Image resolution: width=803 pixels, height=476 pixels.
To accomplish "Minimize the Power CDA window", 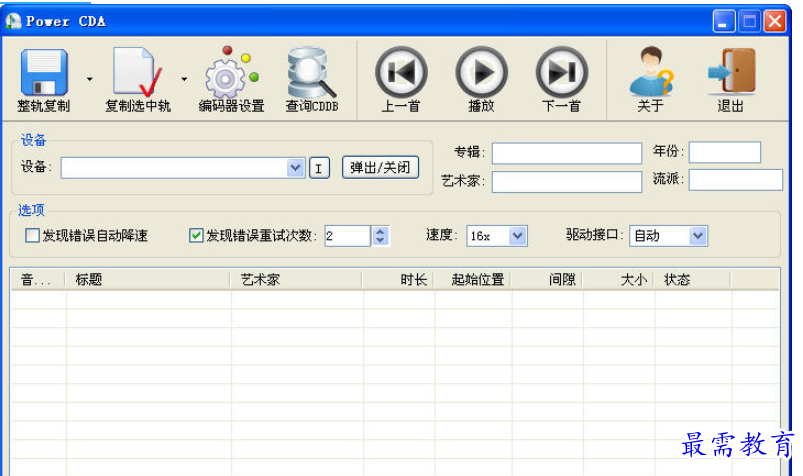I will 724,22.
